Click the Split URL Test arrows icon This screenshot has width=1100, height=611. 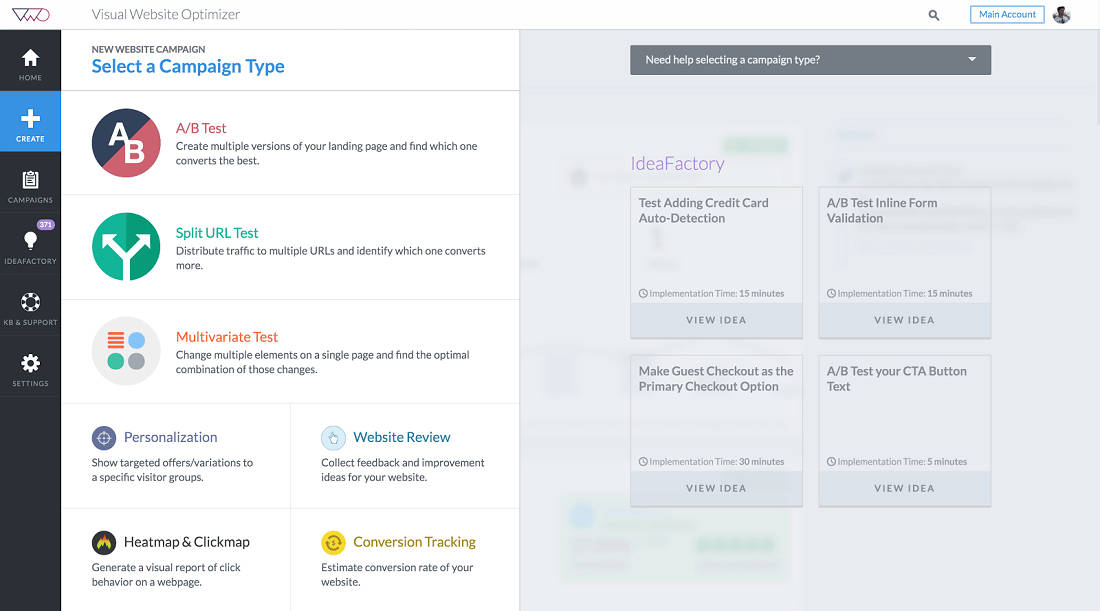click(x=125, y=247)
